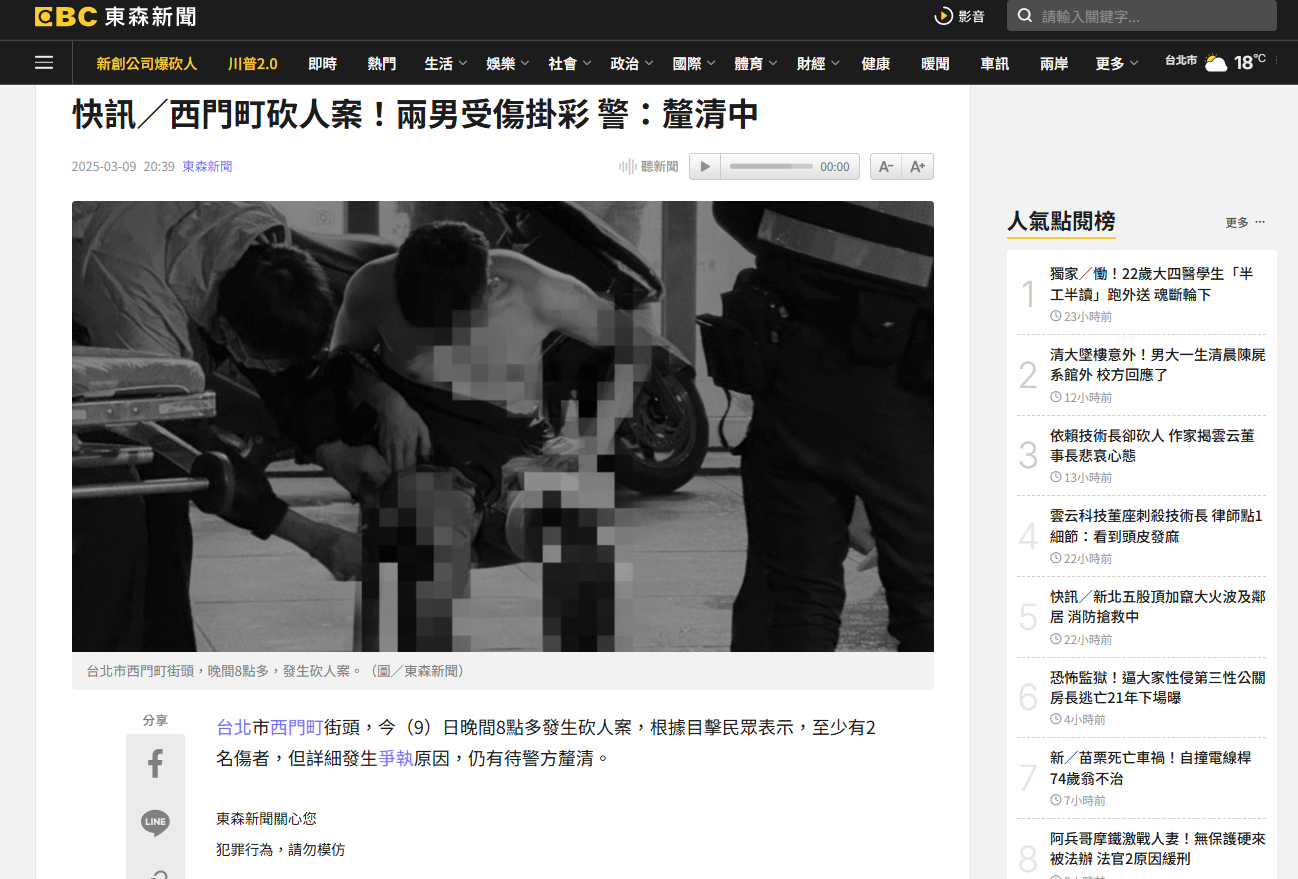Decrease font size with A- button
This screenshot has height=879, width=1298.
(886, 167)
